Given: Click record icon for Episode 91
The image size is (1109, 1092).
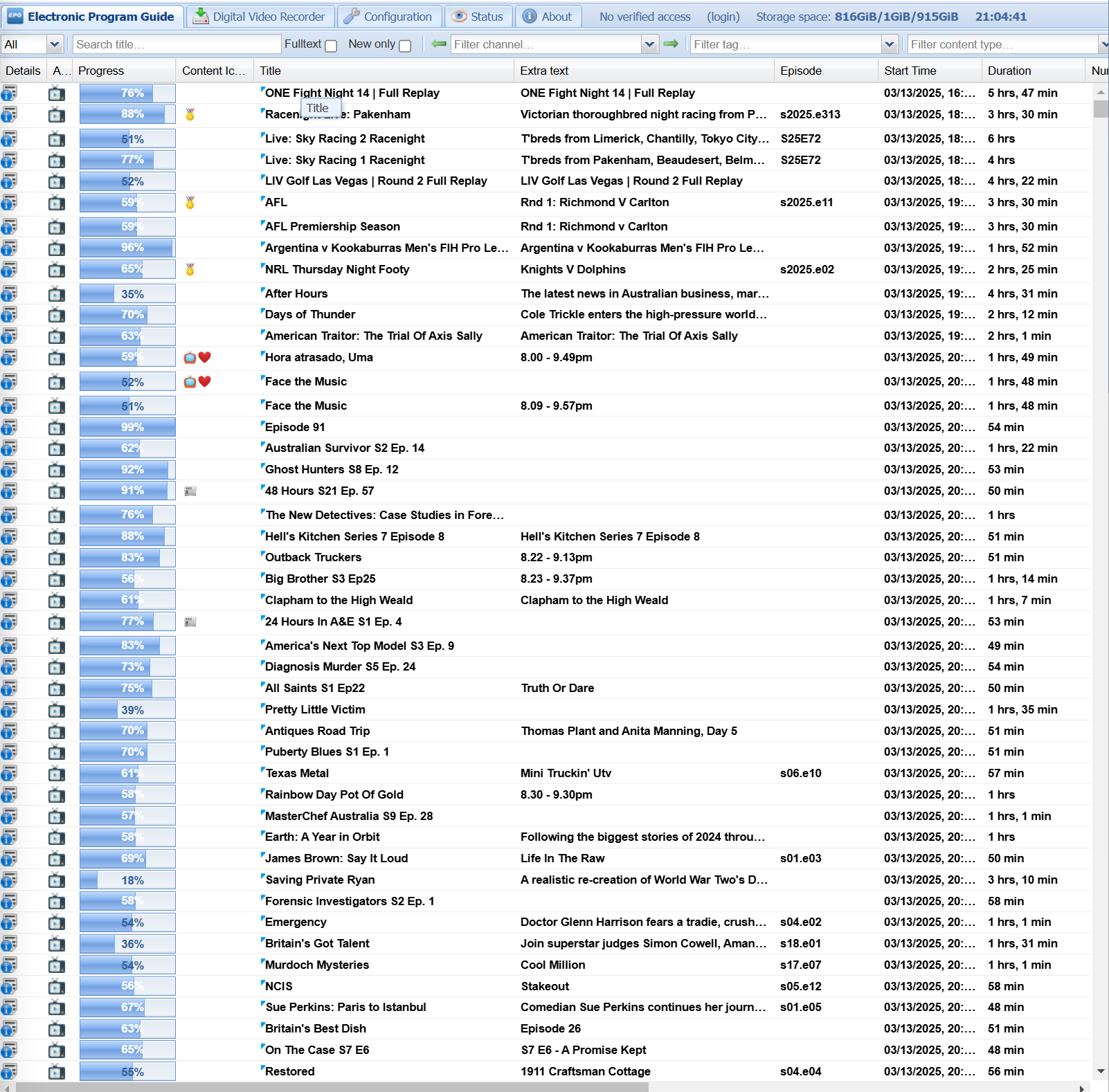Looking at the screenshot, I should pyautogui.click(x=57, y=428).
